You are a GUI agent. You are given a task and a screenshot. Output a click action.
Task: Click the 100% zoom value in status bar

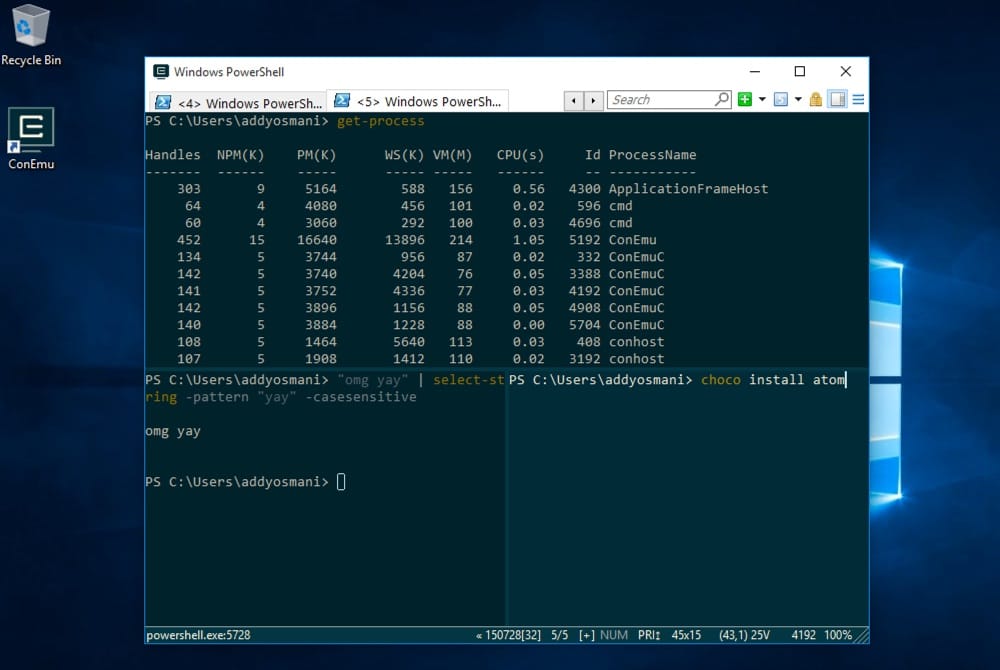tap(839, 636)
